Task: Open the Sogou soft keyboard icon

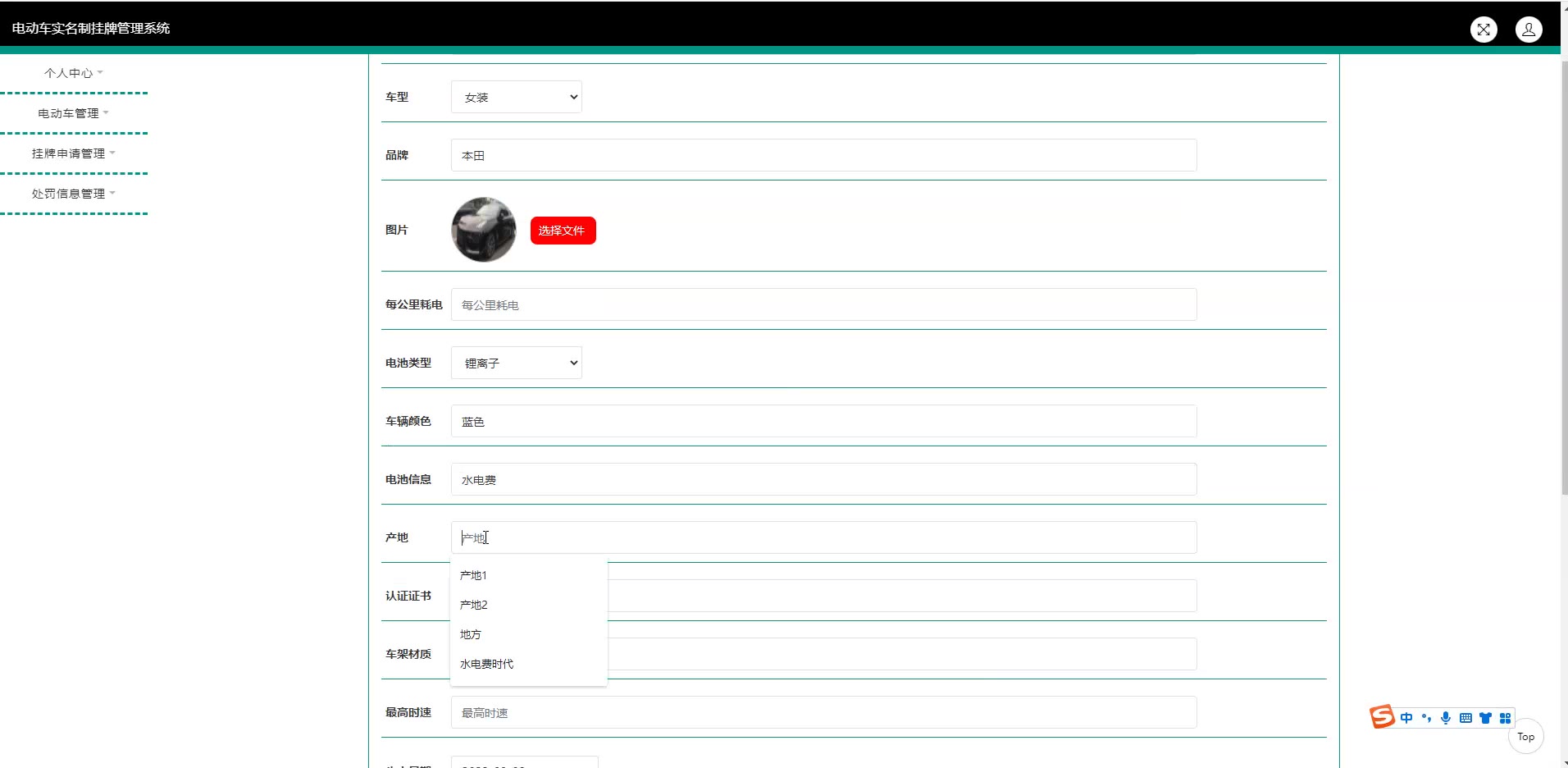Action: (1465, 718)
